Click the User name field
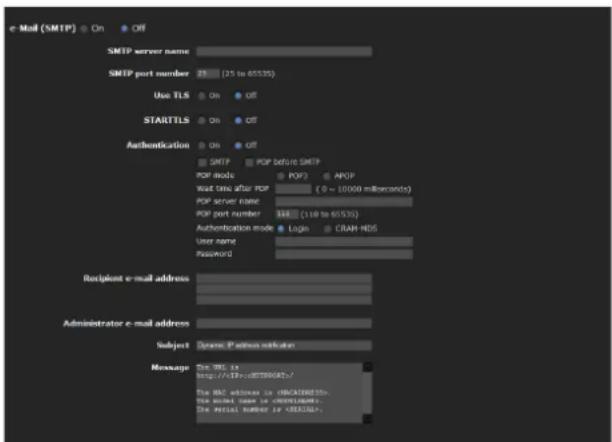 [x=344, y=242]
